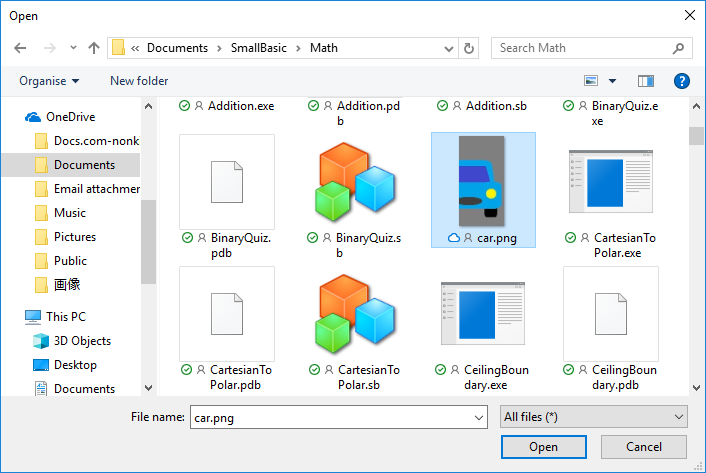Click the Back navigation arrow
The image size is (706, 473).
[x=20, y=48]
